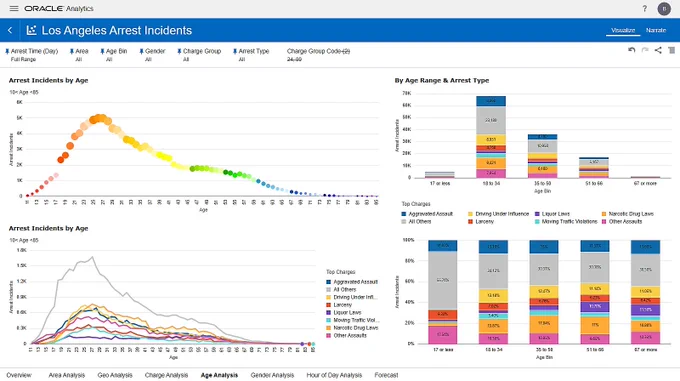Click the 35 to 50 stacked bar
The image size is (680, 381).
[x=542, y=156]
